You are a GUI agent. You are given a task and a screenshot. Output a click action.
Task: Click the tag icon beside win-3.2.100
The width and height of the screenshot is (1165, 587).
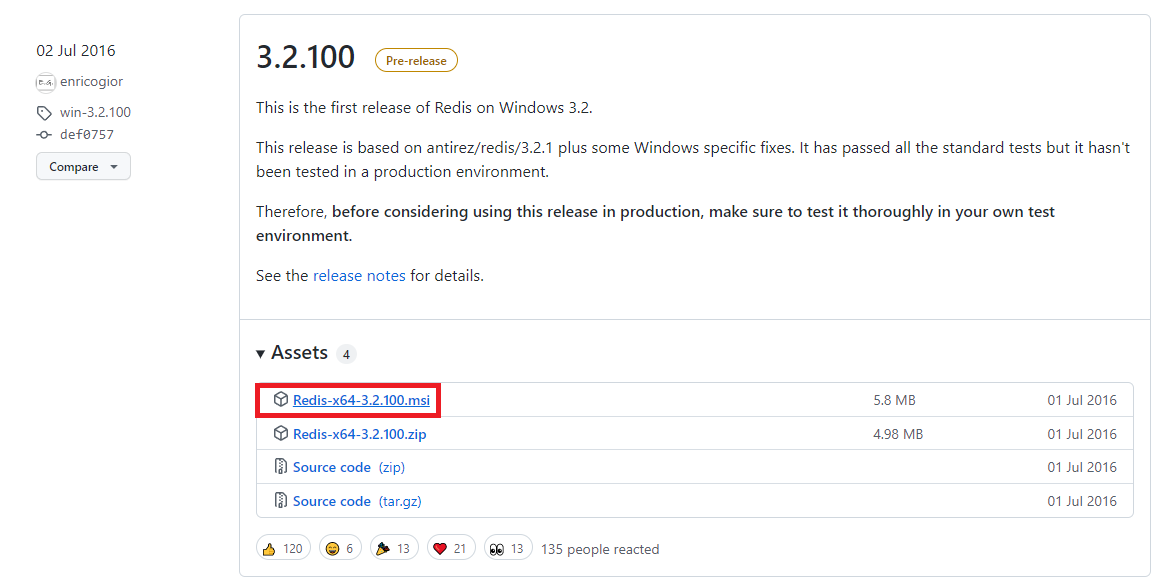44,113
